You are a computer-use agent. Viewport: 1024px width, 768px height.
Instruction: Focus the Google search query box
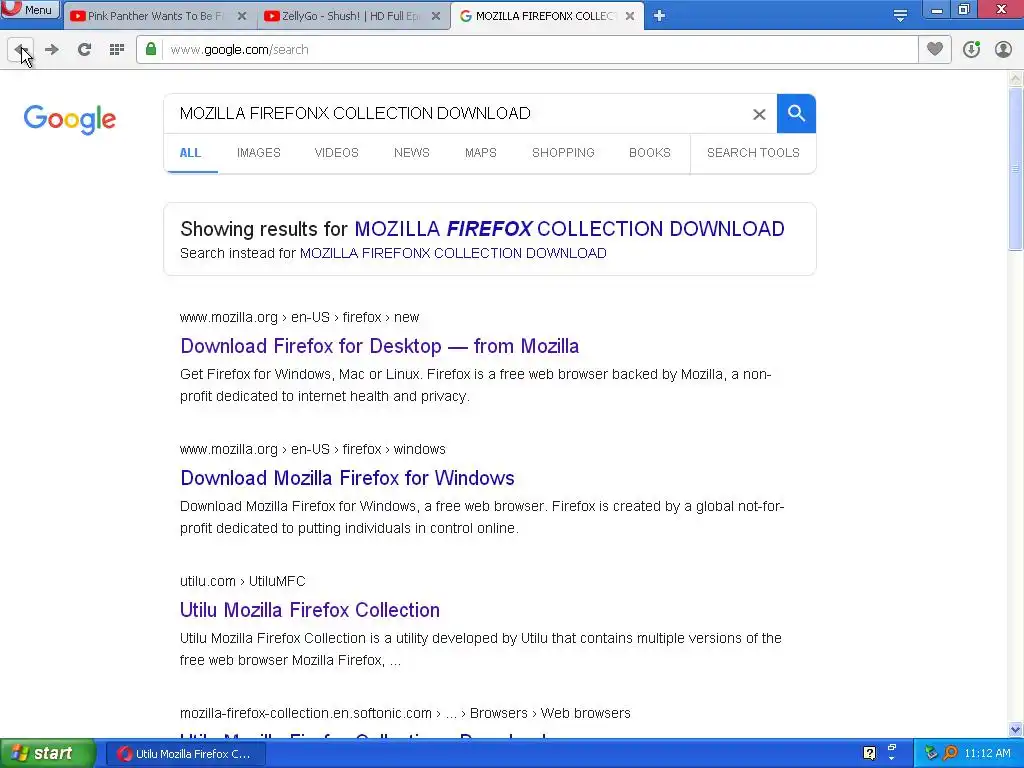(457, 114)
